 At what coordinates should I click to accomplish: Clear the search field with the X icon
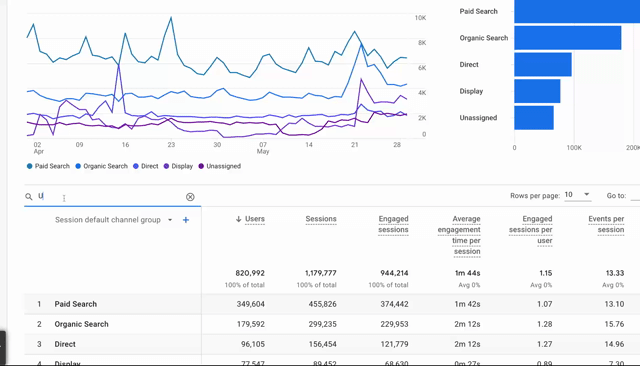(190, 197)
